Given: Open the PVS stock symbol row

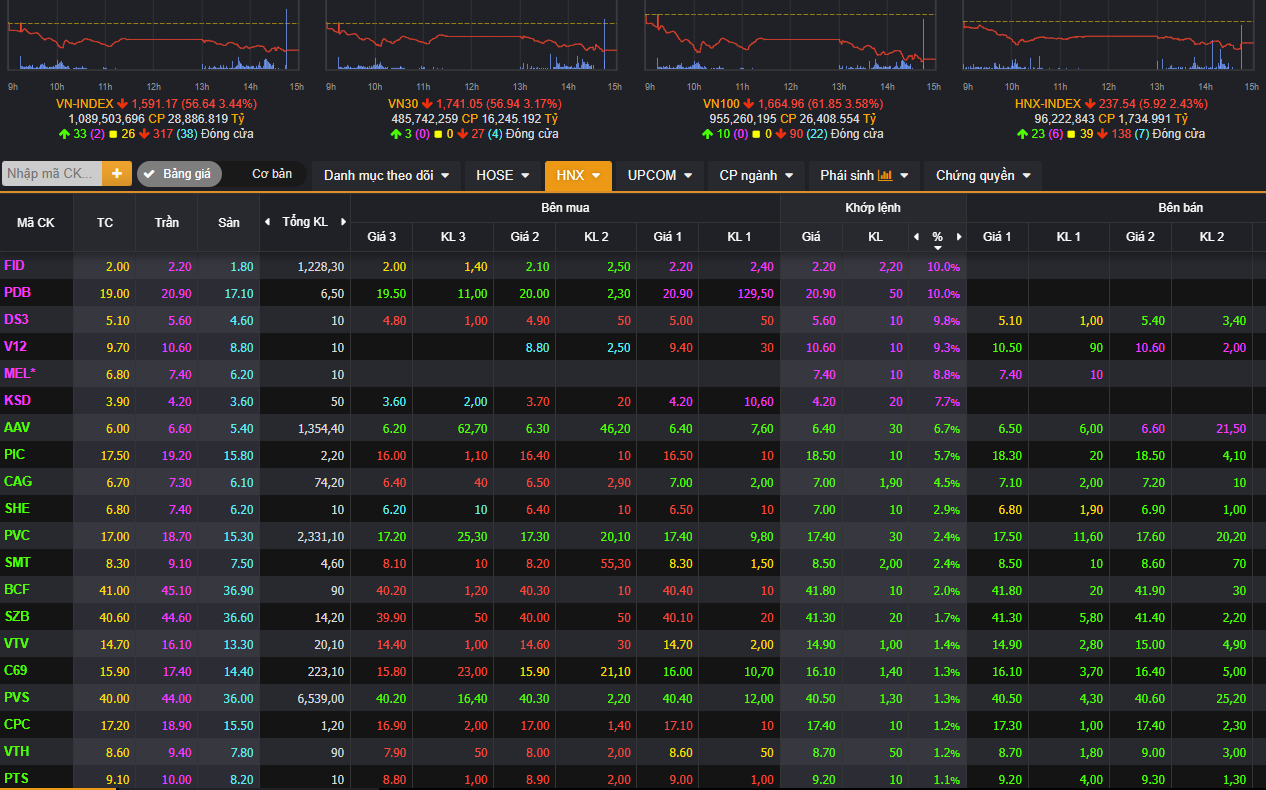Looking at the screenshot, I should pos(17,698).
